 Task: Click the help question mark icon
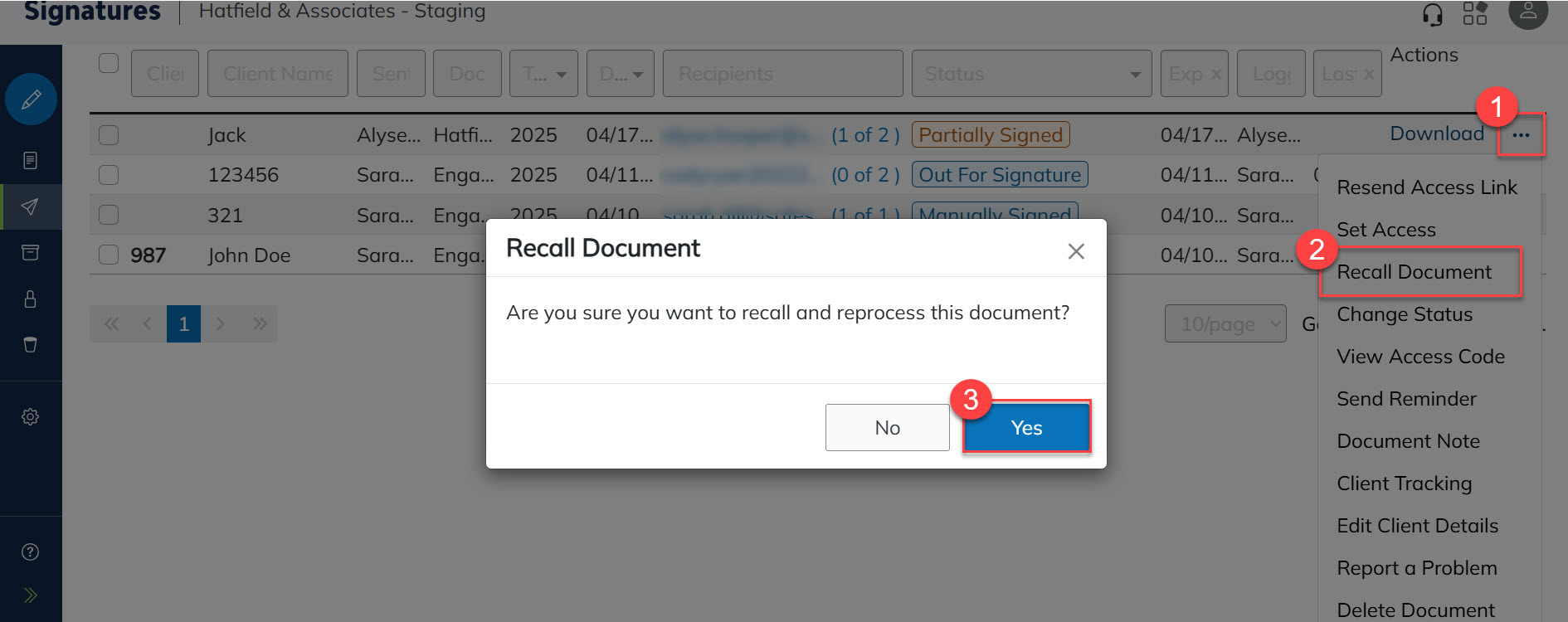pos(31,552)
